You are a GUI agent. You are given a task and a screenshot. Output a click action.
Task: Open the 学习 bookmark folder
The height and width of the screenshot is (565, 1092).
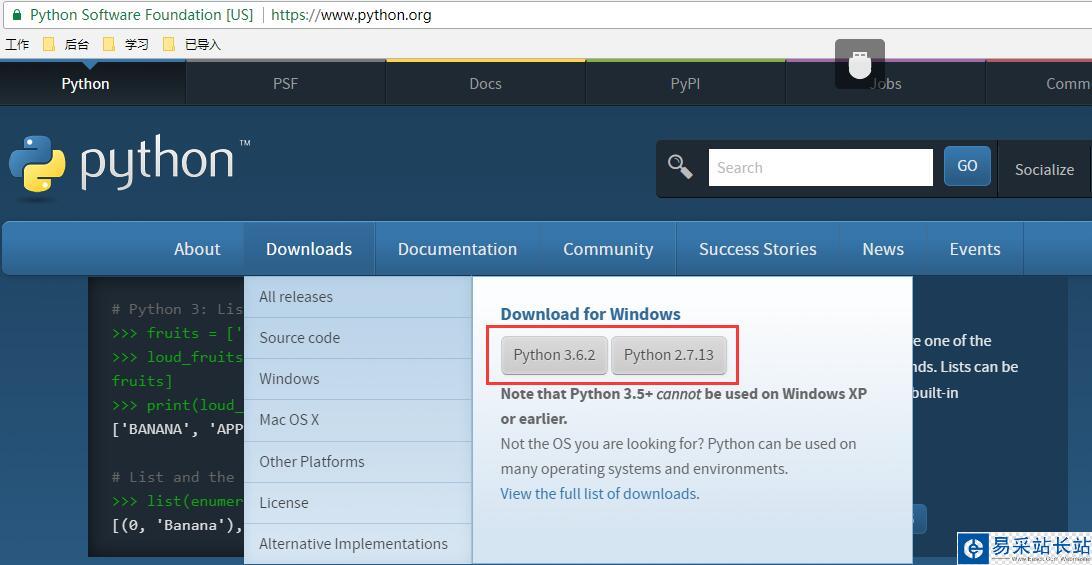point(127,44)
